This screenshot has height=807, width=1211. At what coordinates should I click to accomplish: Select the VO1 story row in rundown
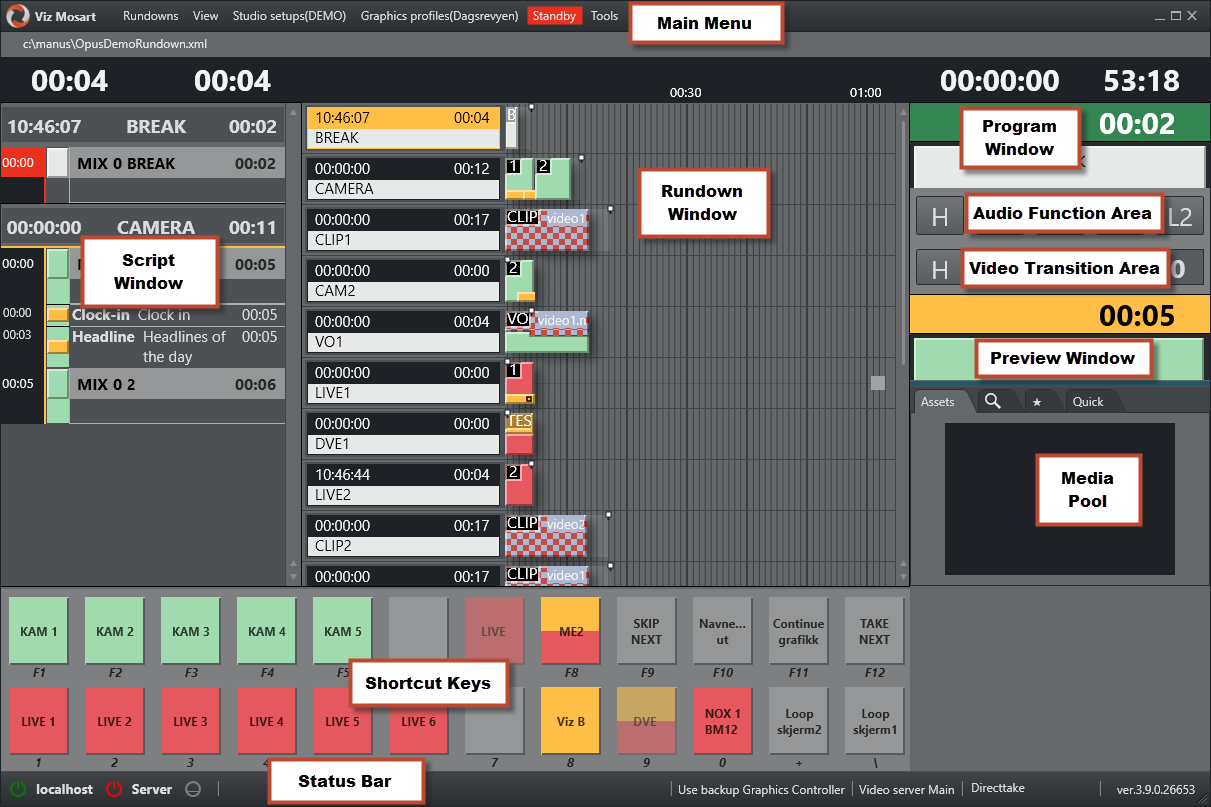click(402, 332)
